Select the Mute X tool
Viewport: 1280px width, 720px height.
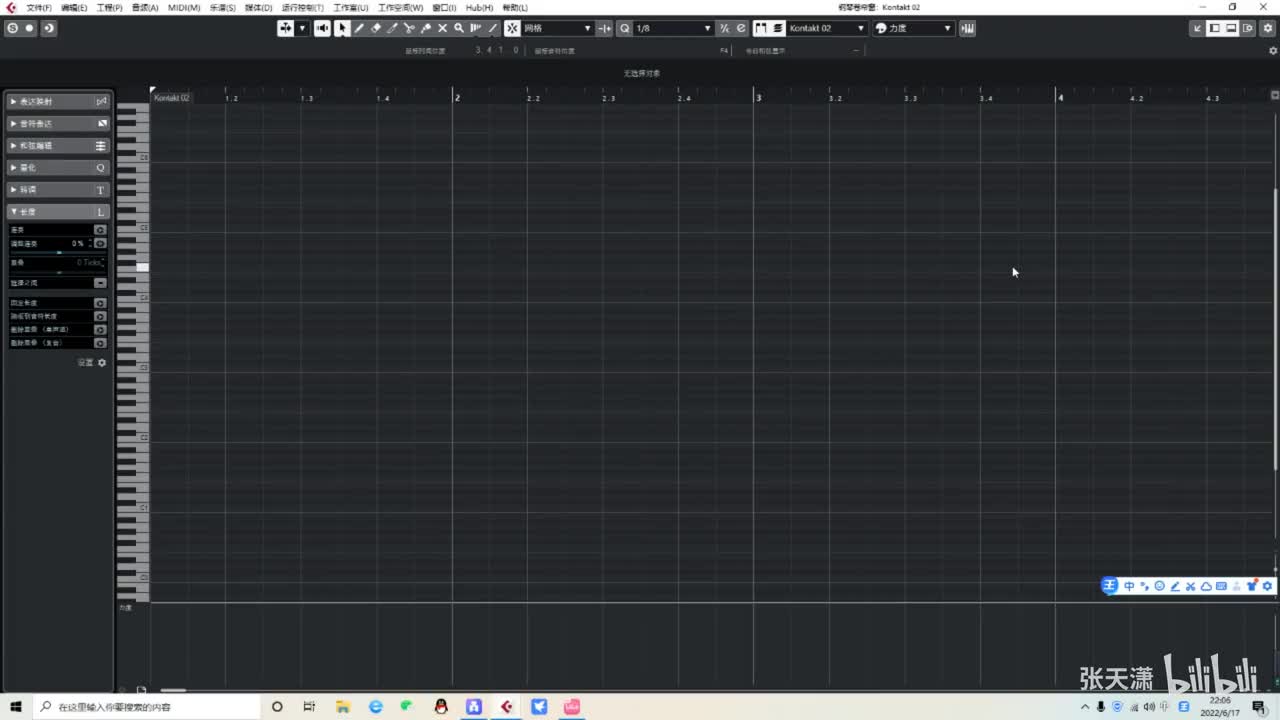pos(442,28)
